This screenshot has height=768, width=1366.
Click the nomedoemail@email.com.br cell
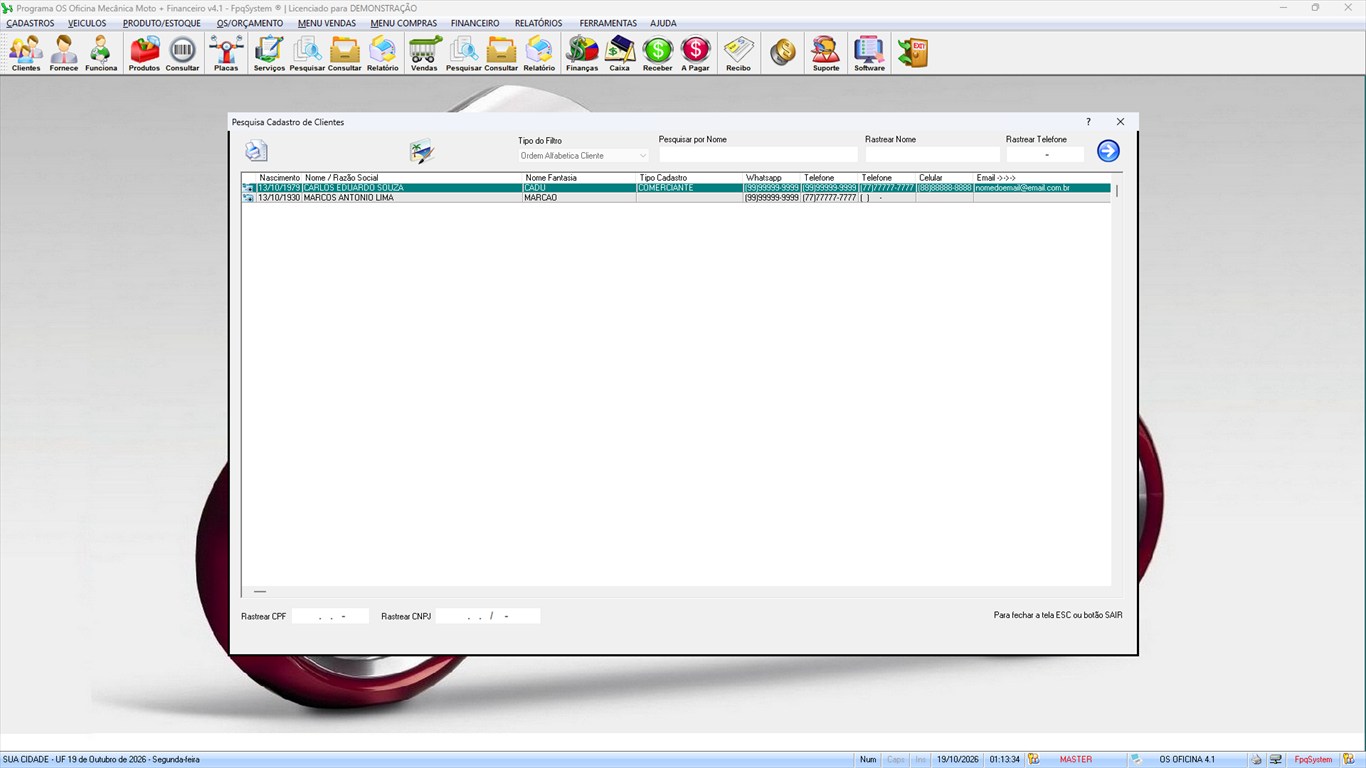click(1042, 188)
